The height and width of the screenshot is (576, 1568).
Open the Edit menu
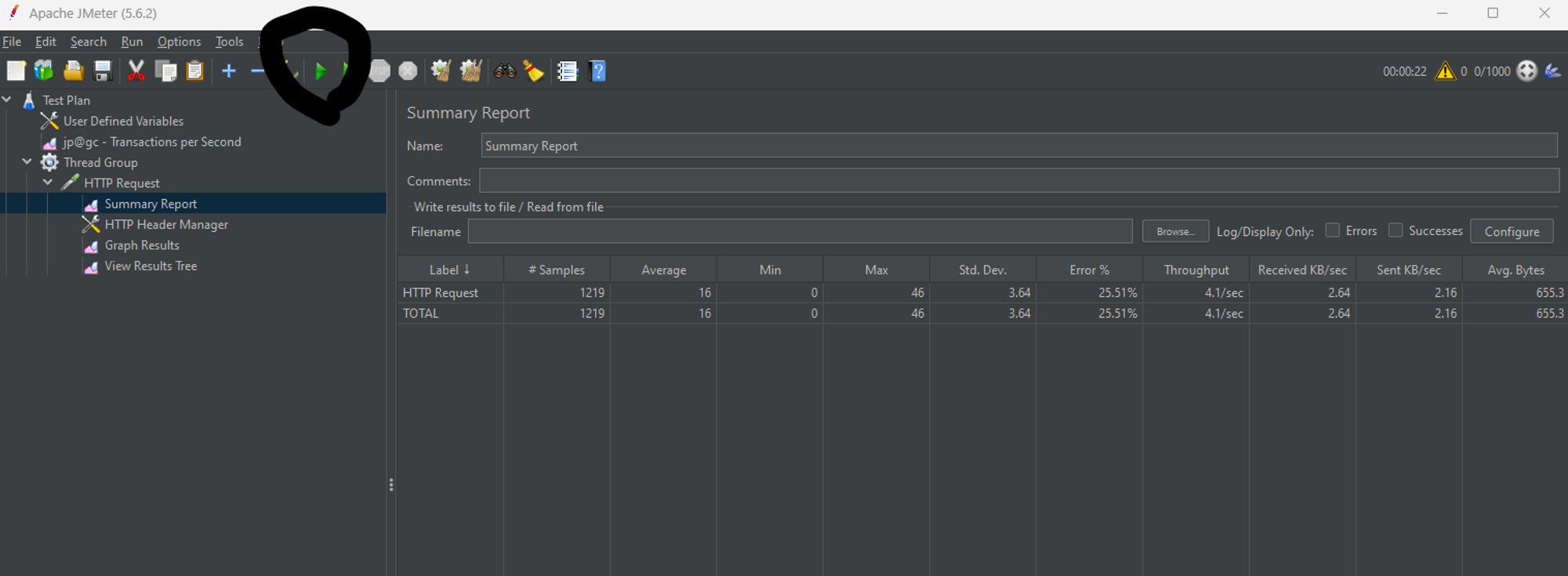tap(45, 42)
